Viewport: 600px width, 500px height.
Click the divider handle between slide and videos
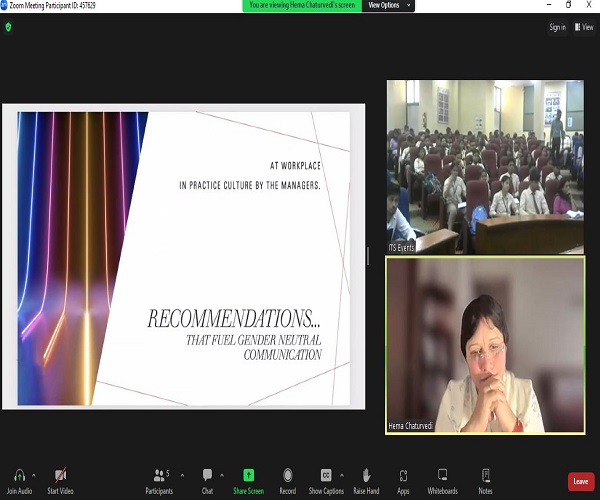(x=368, y=256)
